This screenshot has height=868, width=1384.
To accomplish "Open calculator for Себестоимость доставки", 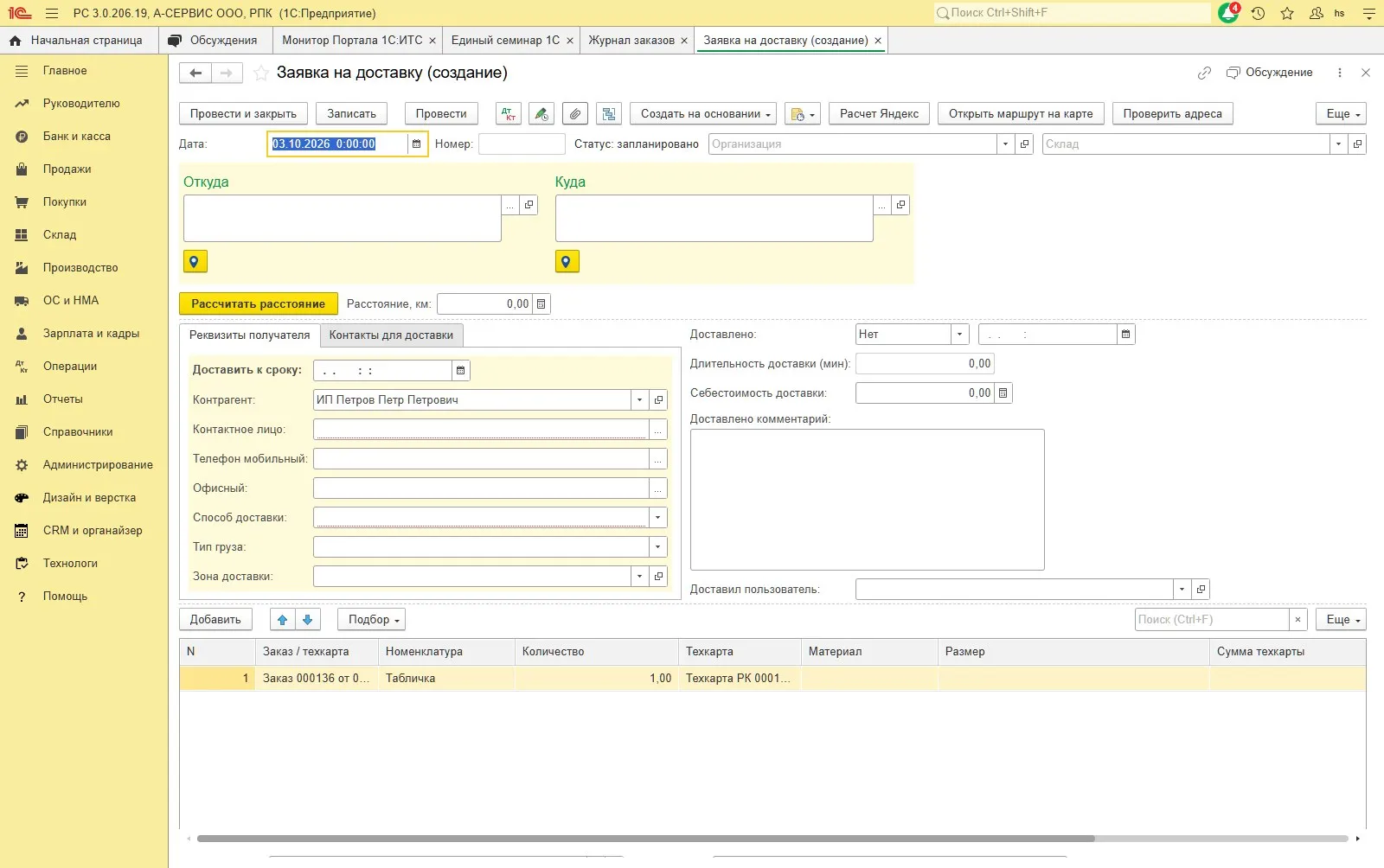I will coord(1003,393).
